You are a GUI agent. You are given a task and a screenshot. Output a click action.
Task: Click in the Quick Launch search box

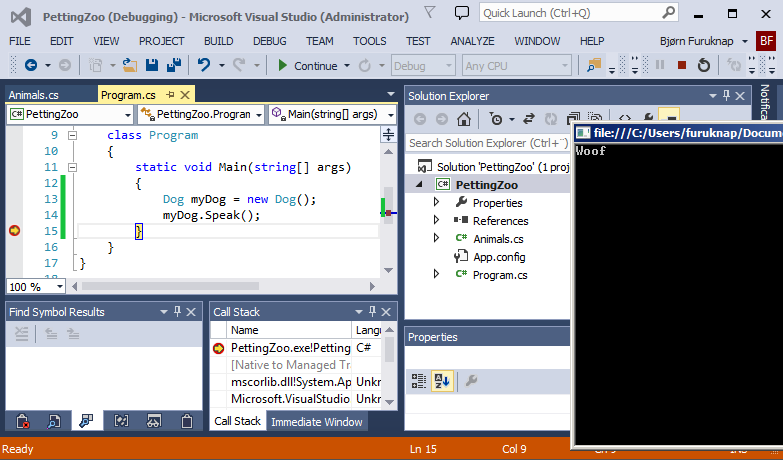[x=569, y=12]
